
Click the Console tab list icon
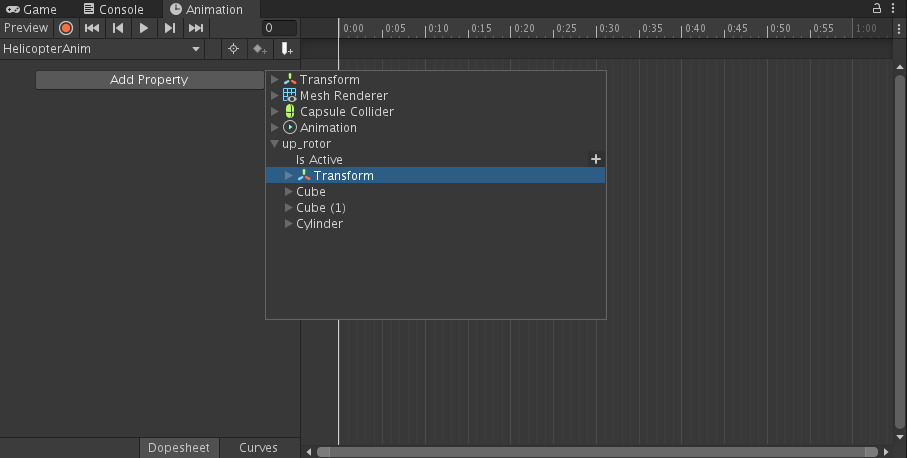click(x=89, y=9)
